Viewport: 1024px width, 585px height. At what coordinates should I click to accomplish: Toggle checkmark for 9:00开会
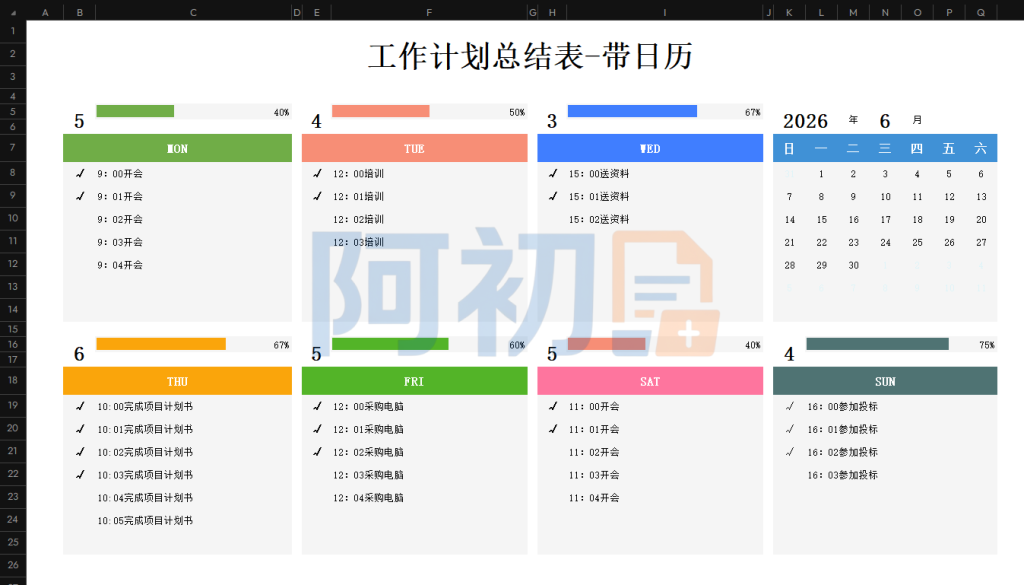pos(80,174)
